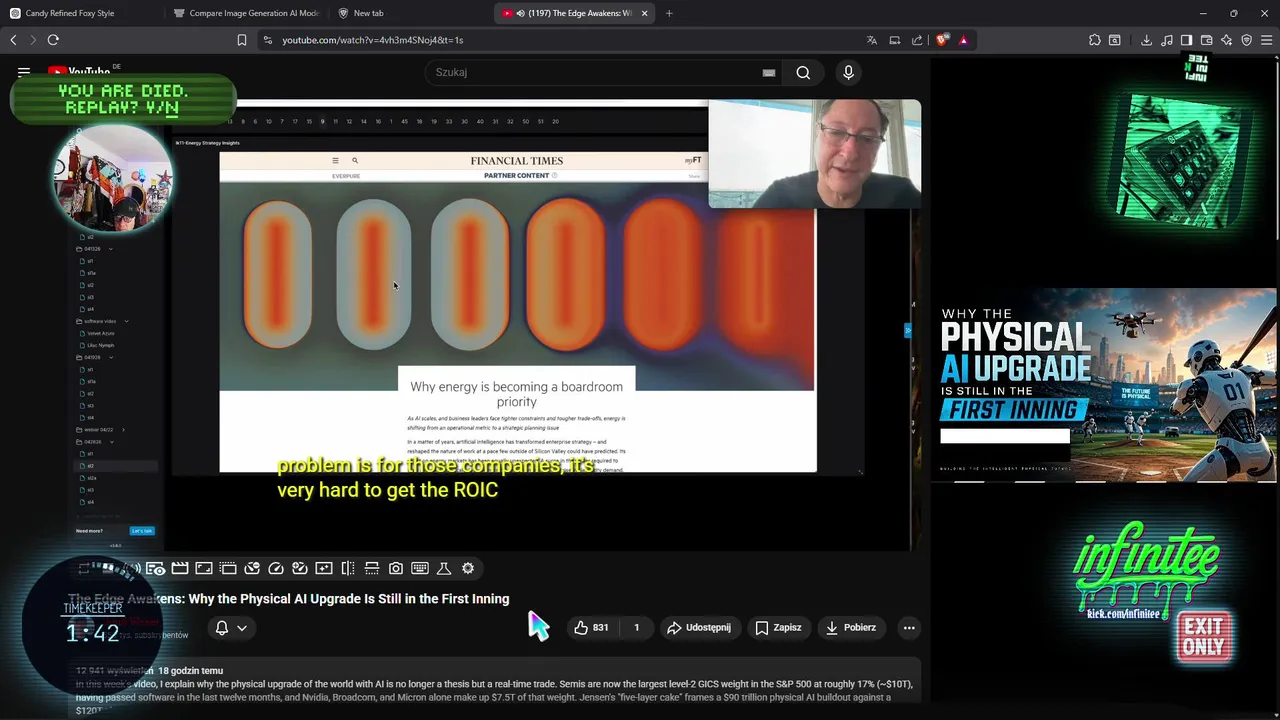The image size is (1280, 720).
Task: Click the clapperboard cinema mode icon
Action: [x=180, y=568]
